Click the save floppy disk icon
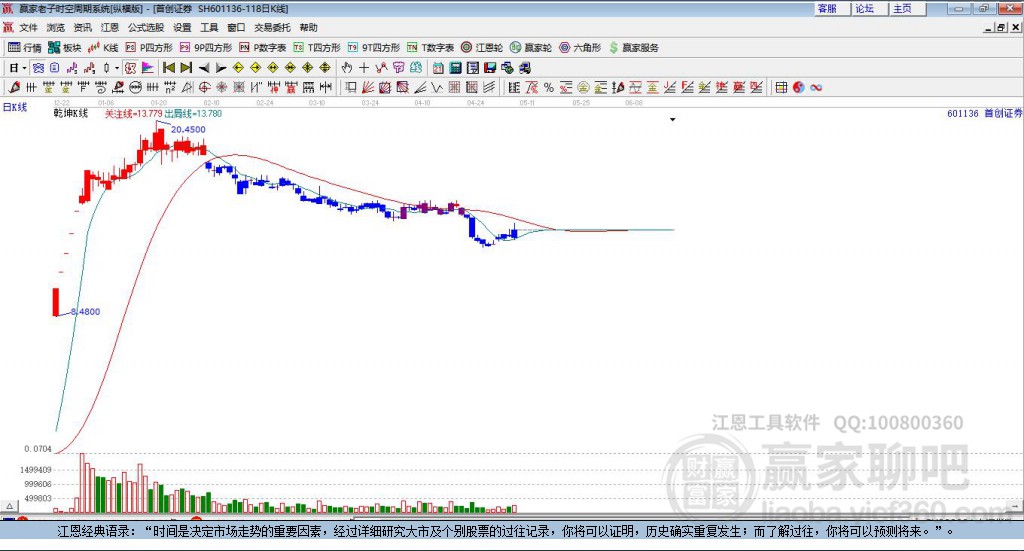1024x551 pixels. point(490,68)
